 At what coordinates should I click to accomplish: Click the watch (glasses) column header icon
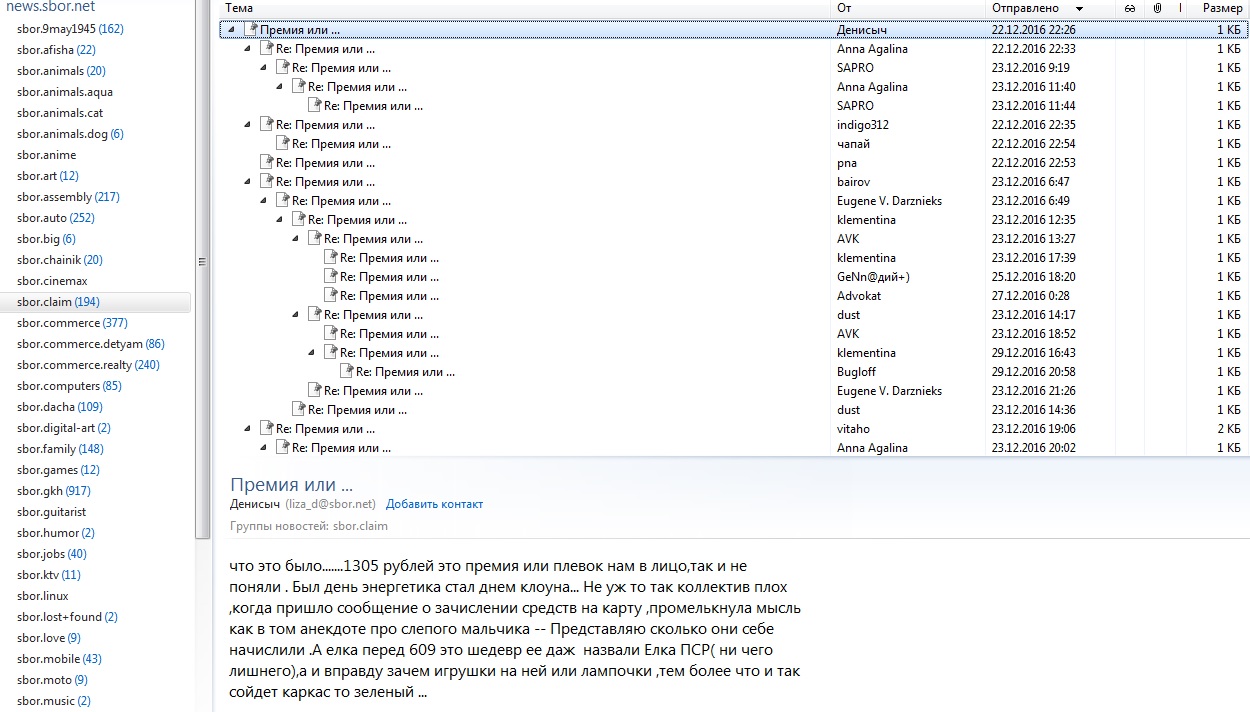[1129, 8]
